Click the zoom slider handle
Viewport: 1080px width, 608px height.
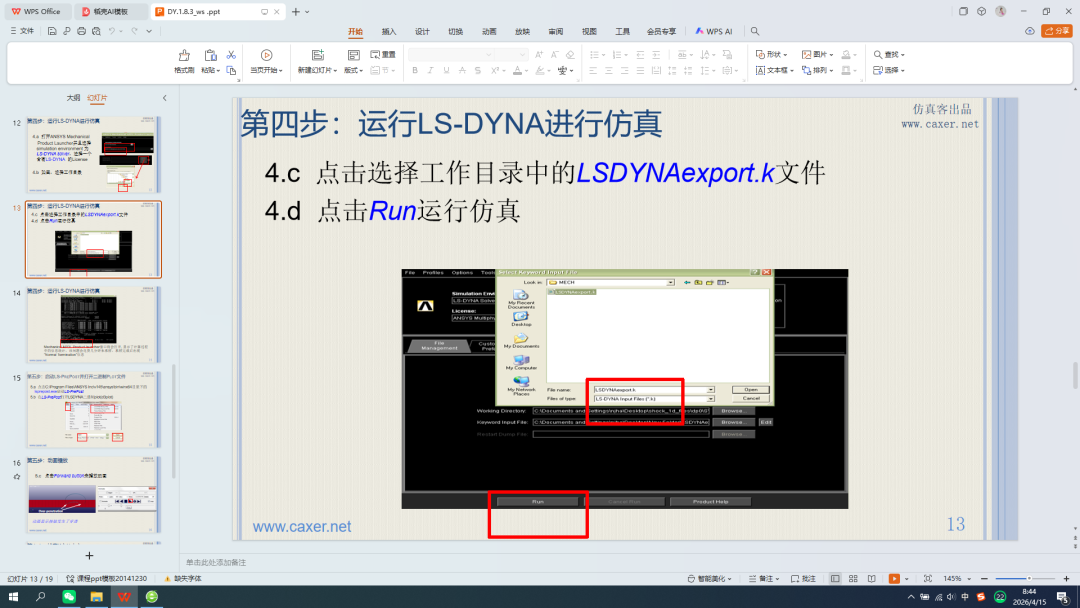pyautogui.click(x=1029, y=578)
